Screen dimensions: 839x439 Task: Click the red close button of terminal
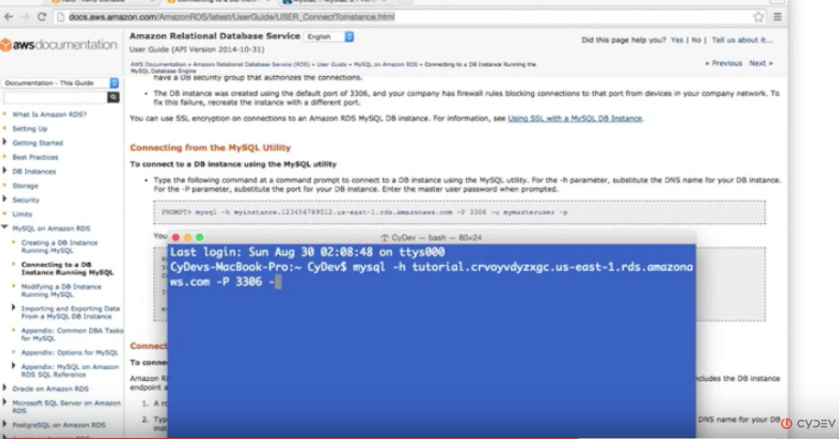point(176,237)
